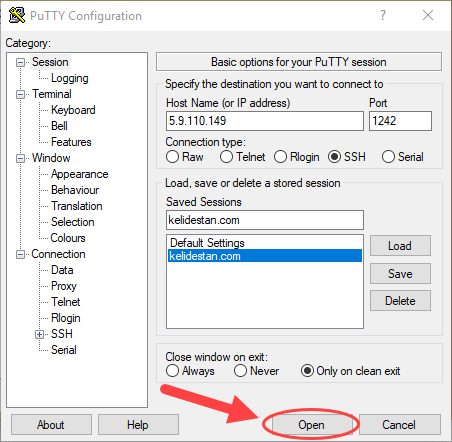This screenshot has width=452, height=442.
Task: Click the Help button
Action: tap(138, 425)
